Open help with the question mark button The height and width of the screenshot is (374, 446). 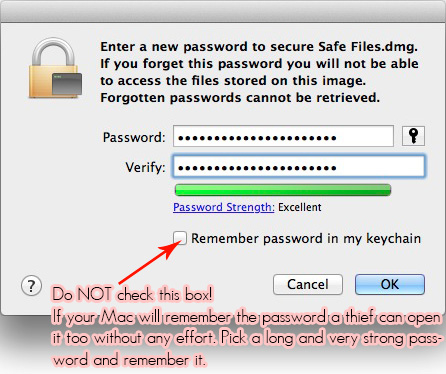pyautogui.click(x=31, y=286)
